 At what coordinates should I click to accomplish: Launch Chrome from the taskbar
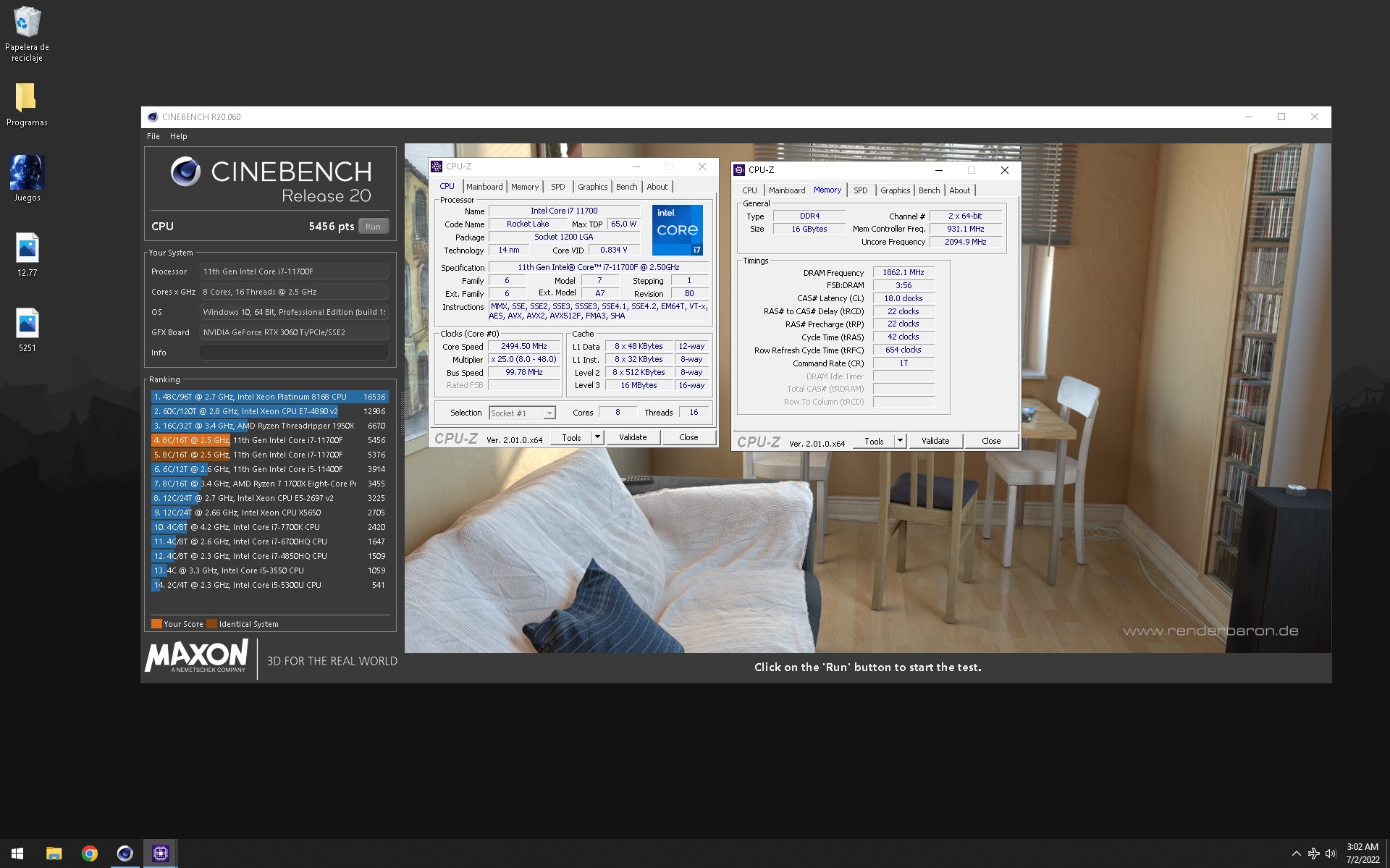tap(90, 854)
